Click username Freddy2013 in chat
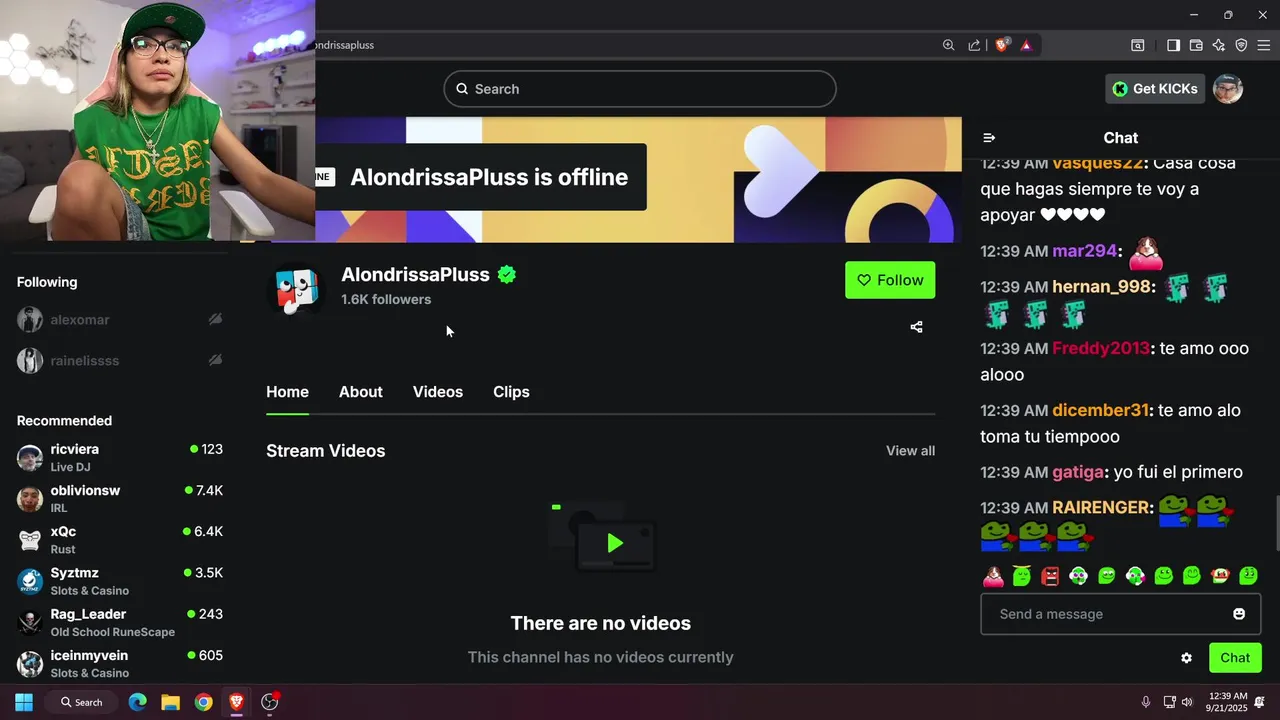Screen dimensions: 1280x720 [1101, 349]
